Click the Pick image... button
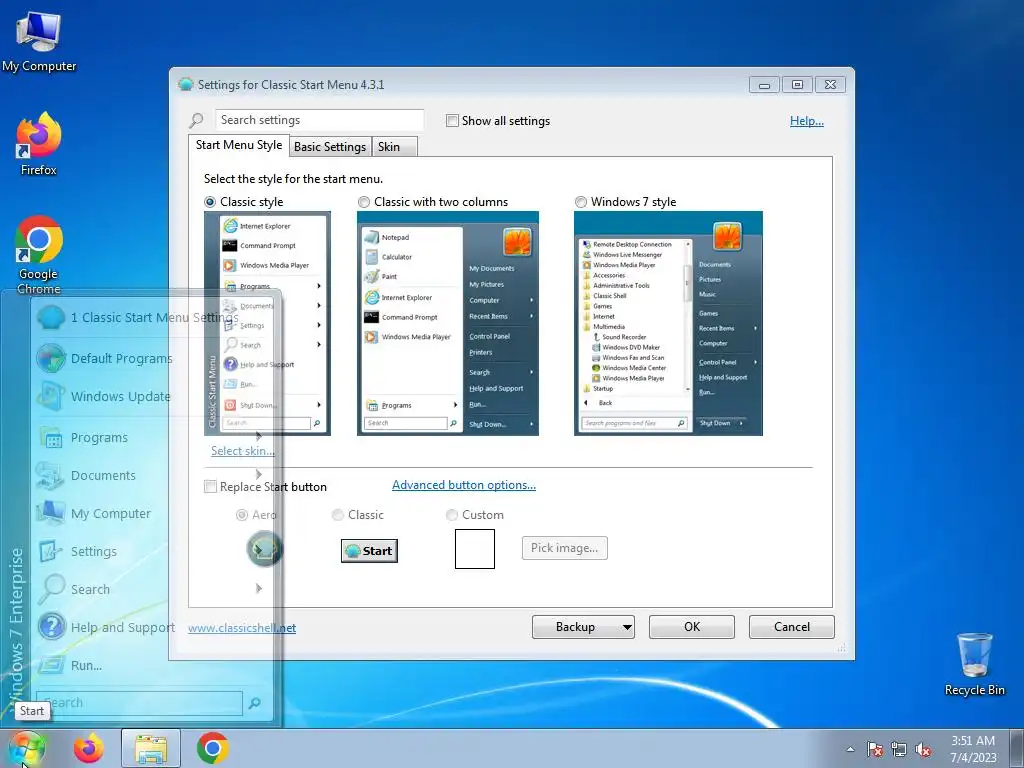 [565, 548]
